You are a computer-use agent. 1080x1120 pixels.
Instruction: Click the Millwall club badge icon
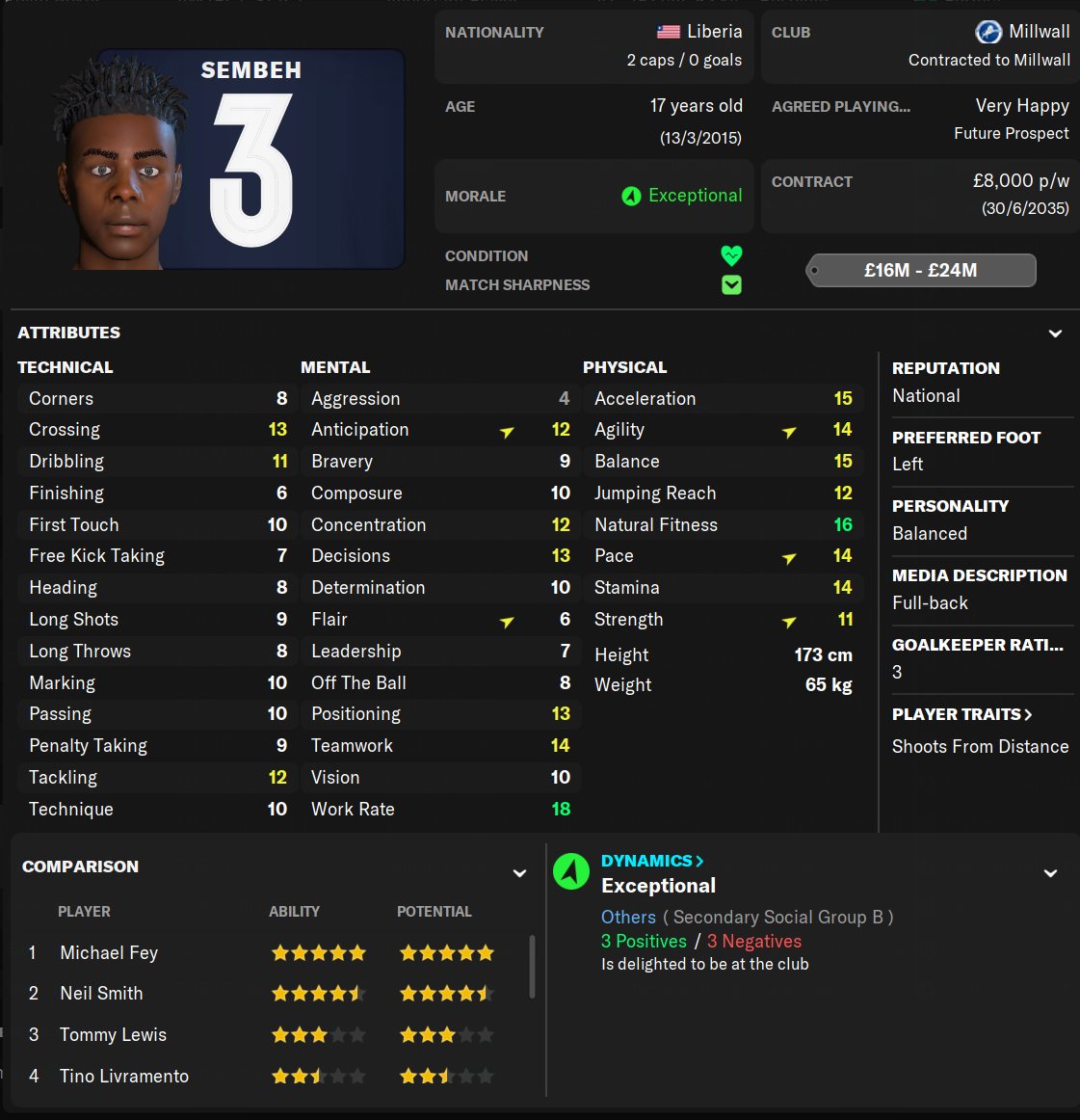[x=988, y=32]
